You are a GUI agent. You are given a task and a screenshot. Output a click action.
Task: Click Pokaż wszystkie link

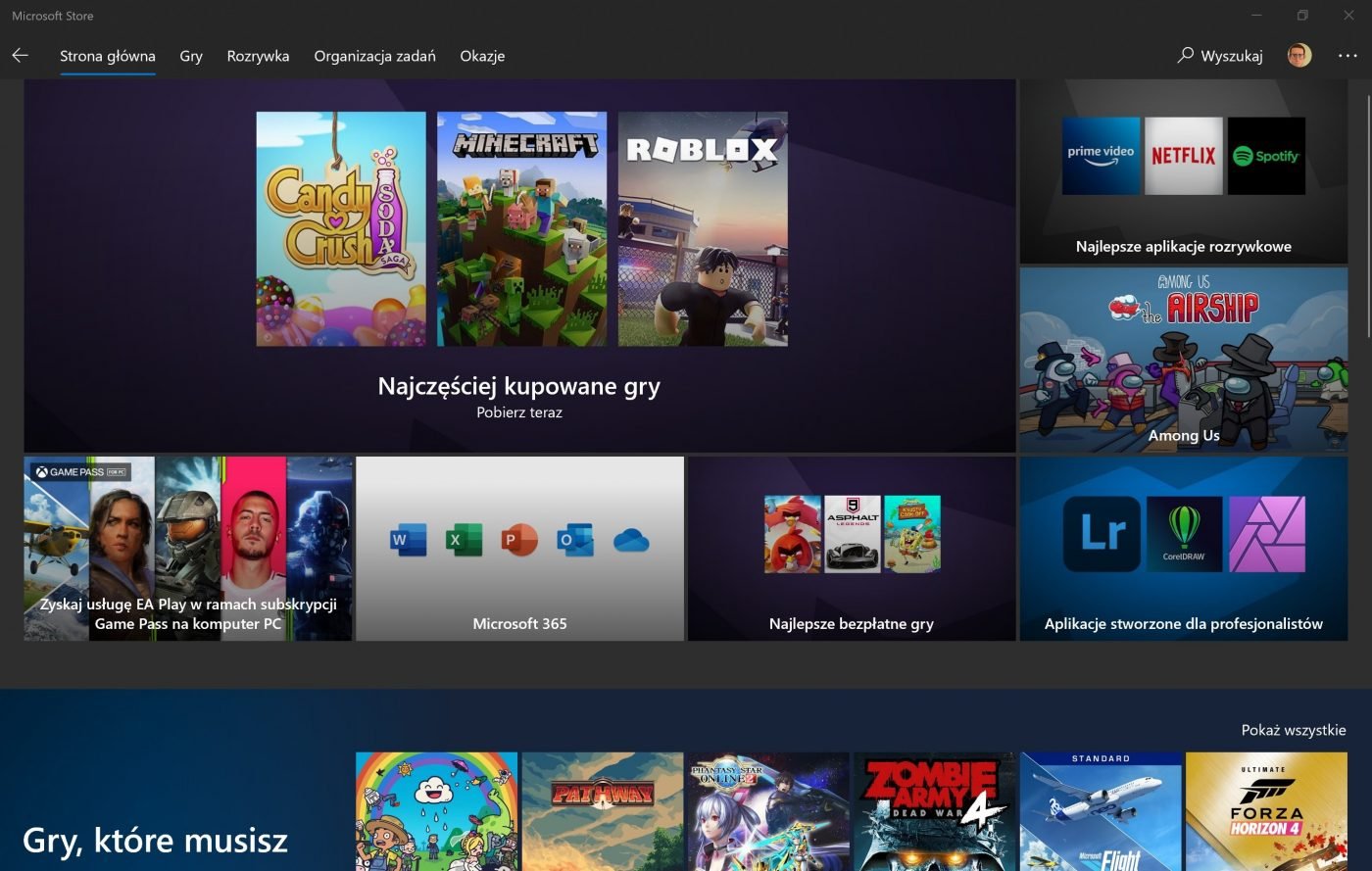[1294, 730]
